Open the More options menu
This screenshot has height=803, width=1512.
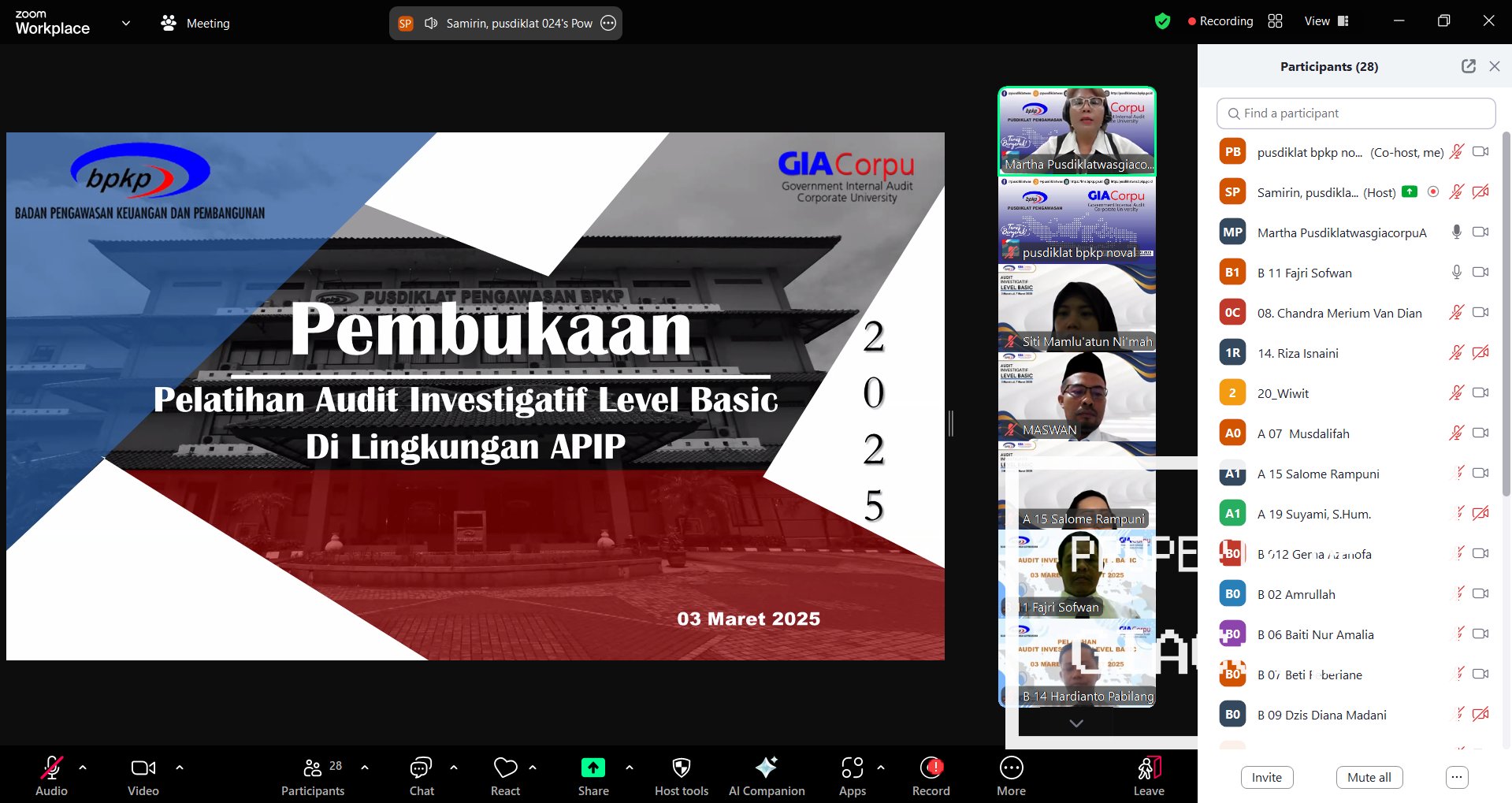pyautogui.click(x=1011, y=776)
